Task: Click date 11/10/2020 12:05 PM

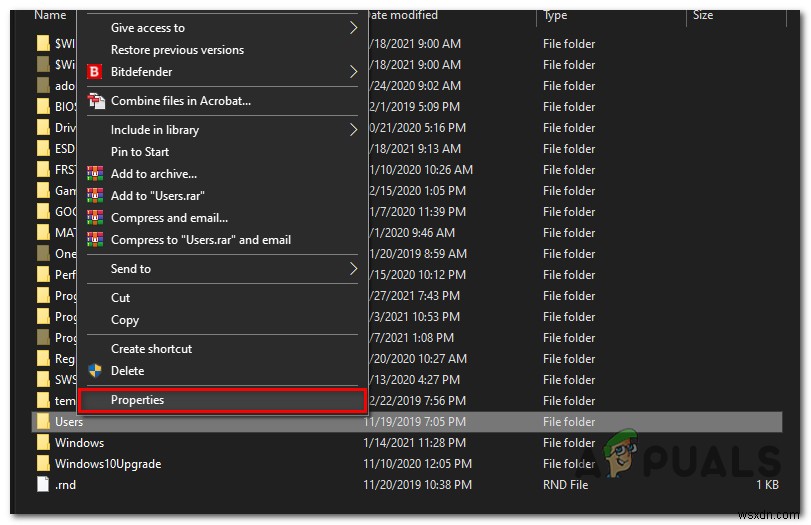Action: [417, 464]
